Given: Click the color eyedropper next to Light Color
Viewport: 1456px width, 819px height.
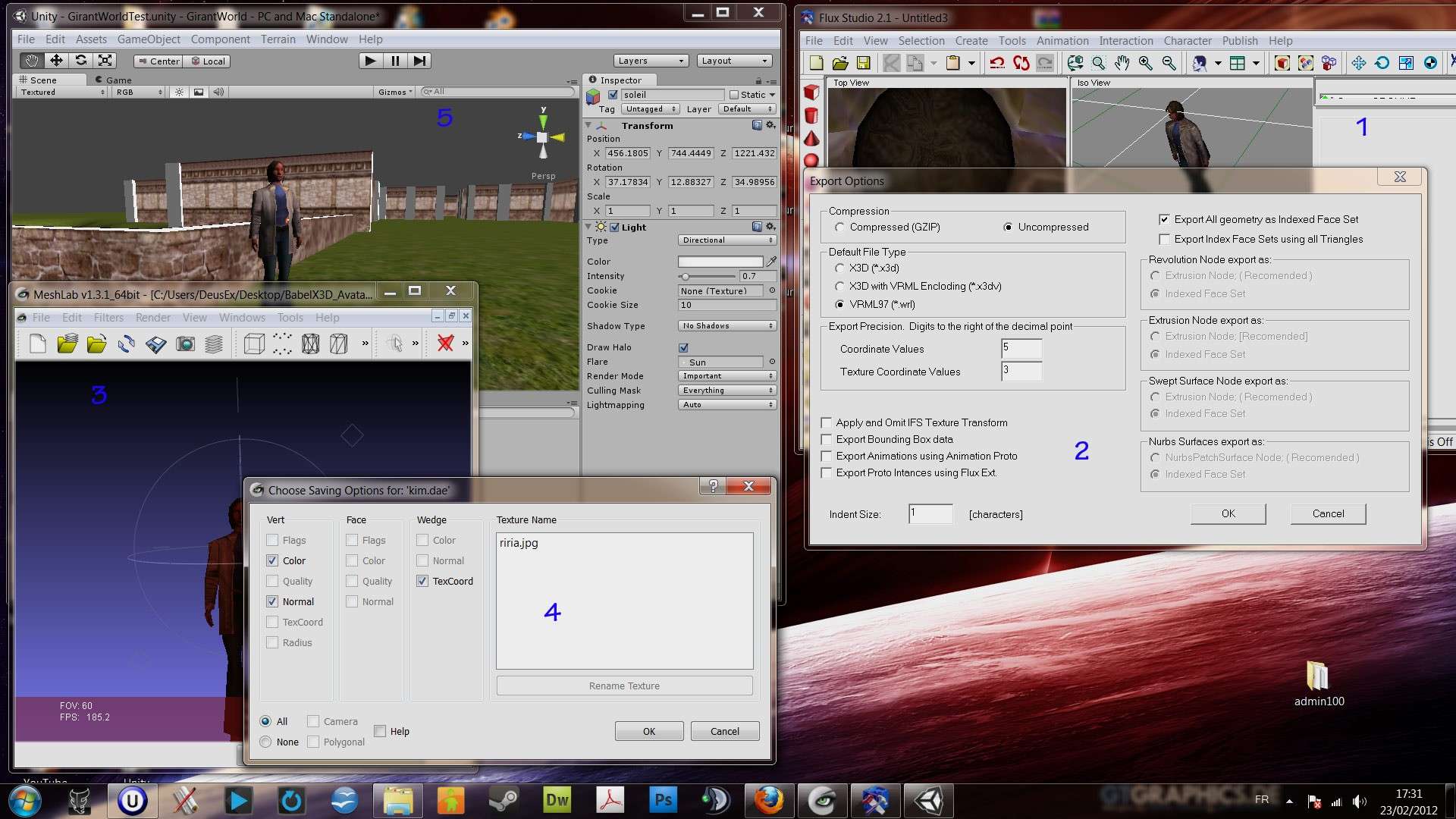Looking at the screenshot, I should tap(771, 262).
